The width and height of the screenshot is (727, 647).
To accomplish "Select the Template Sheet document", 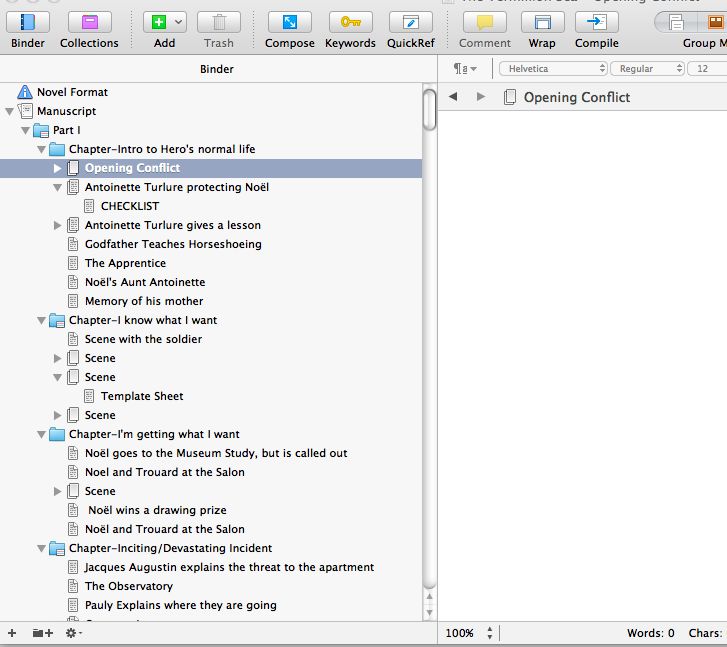I will coord(142,396).
